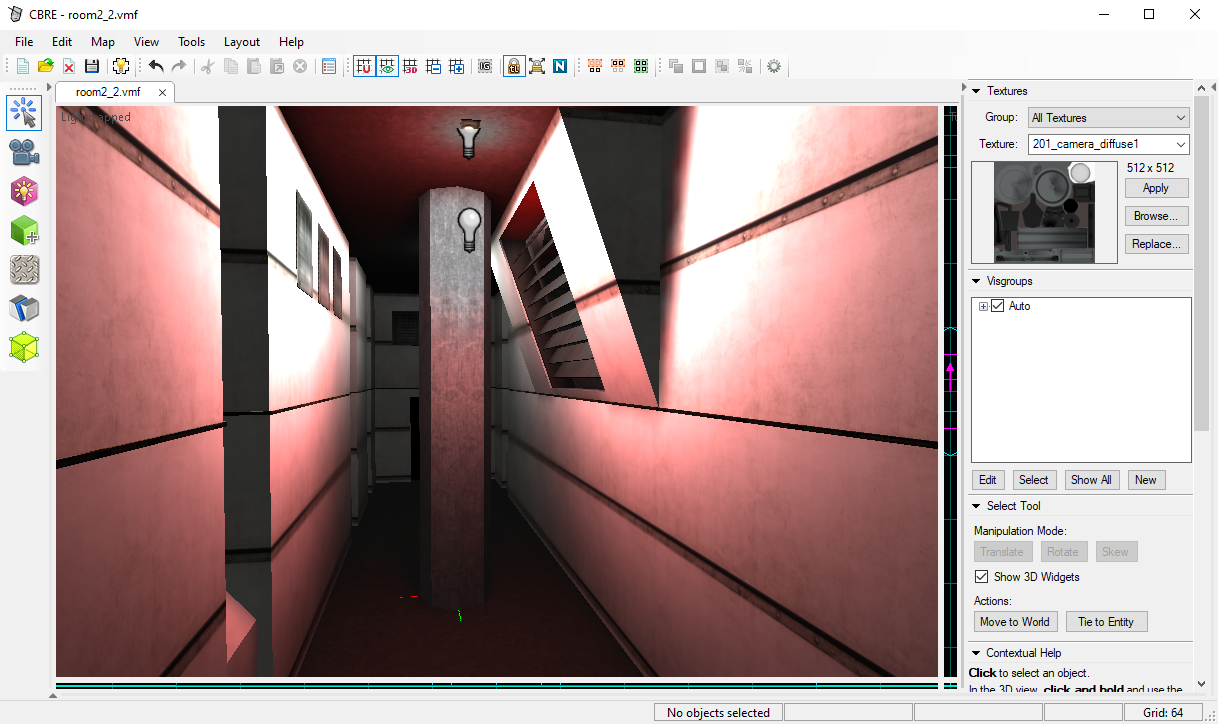Select the Texture Application tool

(x=24, y=270)
